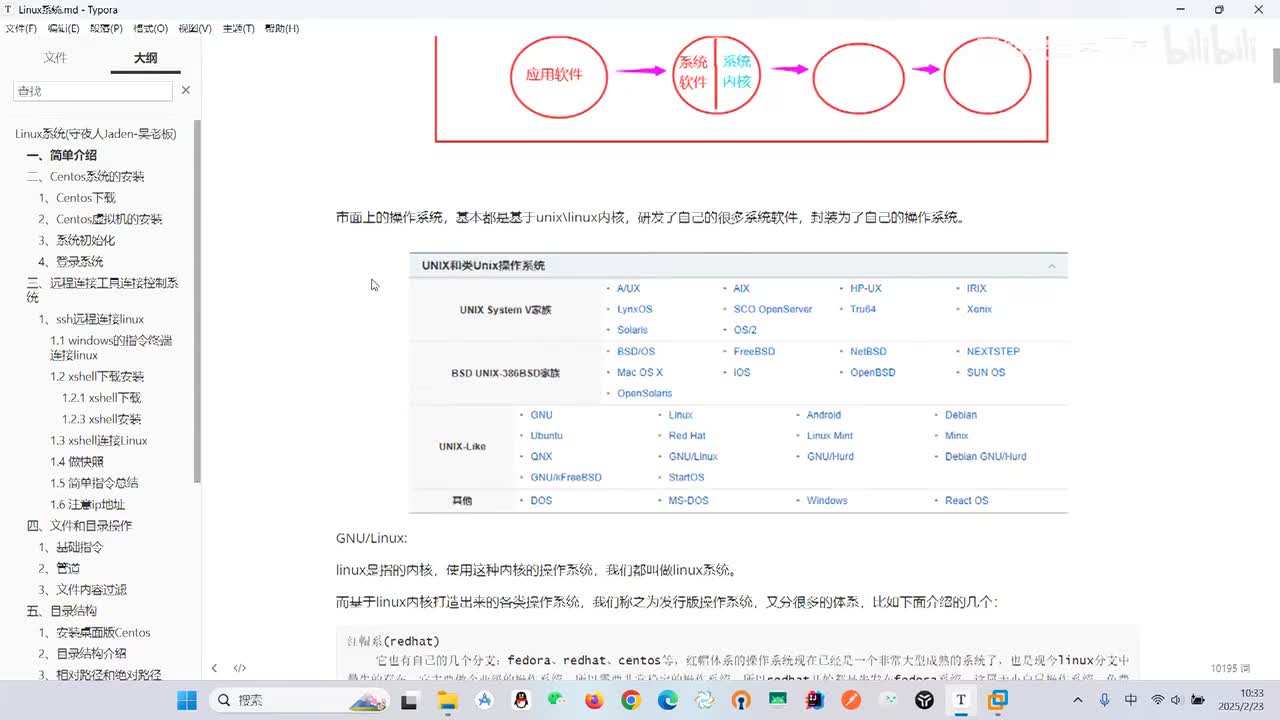This screenshot has width=1280, height=720.
Task: Go to outline item 3、系统初始化
Action: (x=77, y=240)
